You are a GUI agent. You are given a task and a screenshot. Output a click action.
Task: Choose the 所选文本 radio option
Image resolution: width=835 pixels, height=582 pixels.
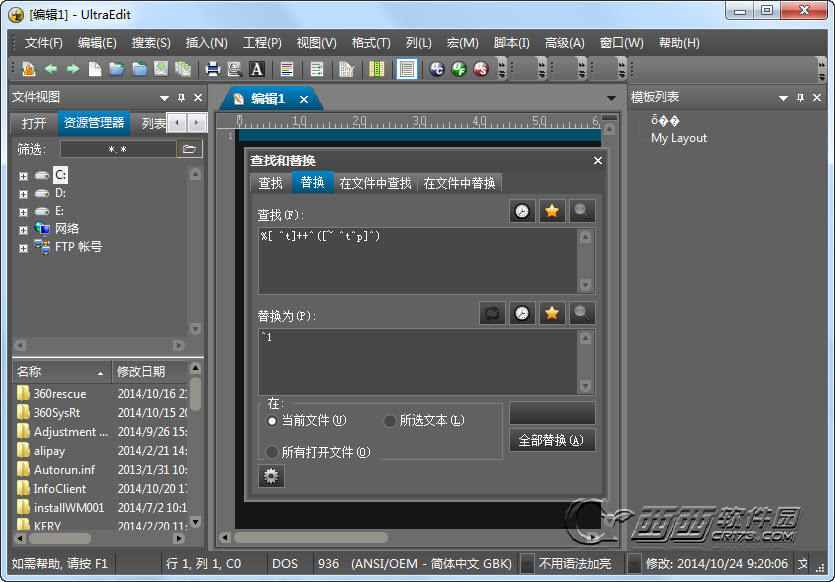coord(390,421)
